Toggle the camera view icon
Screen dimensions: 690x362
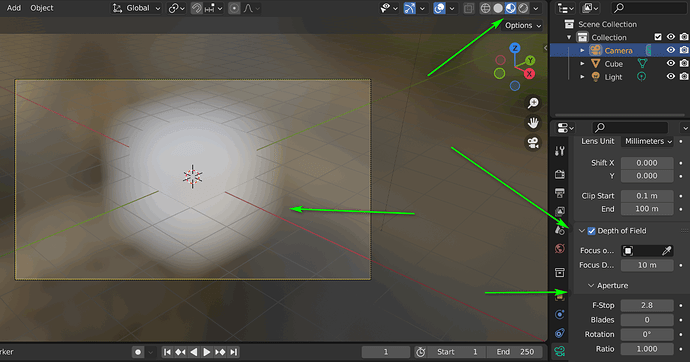[533, 143]
